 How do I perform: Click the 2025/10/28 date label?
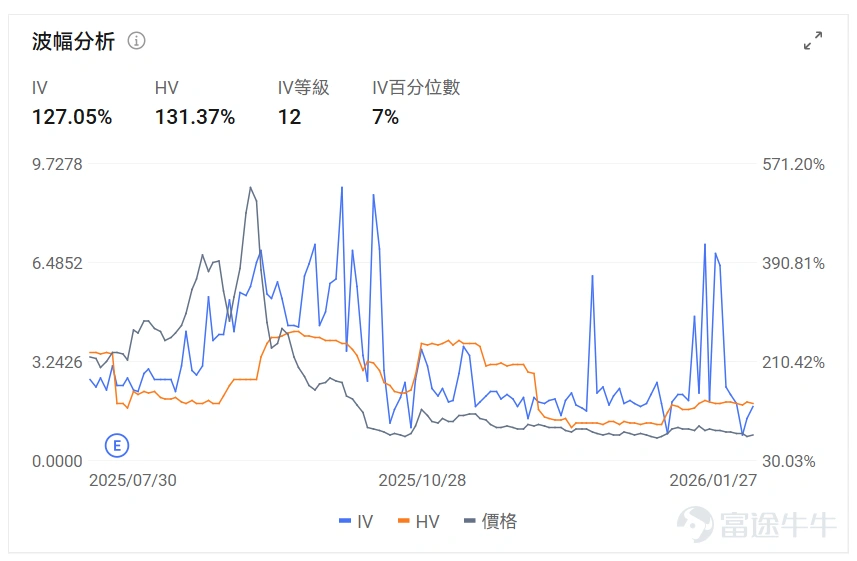[x=422, y=480]
